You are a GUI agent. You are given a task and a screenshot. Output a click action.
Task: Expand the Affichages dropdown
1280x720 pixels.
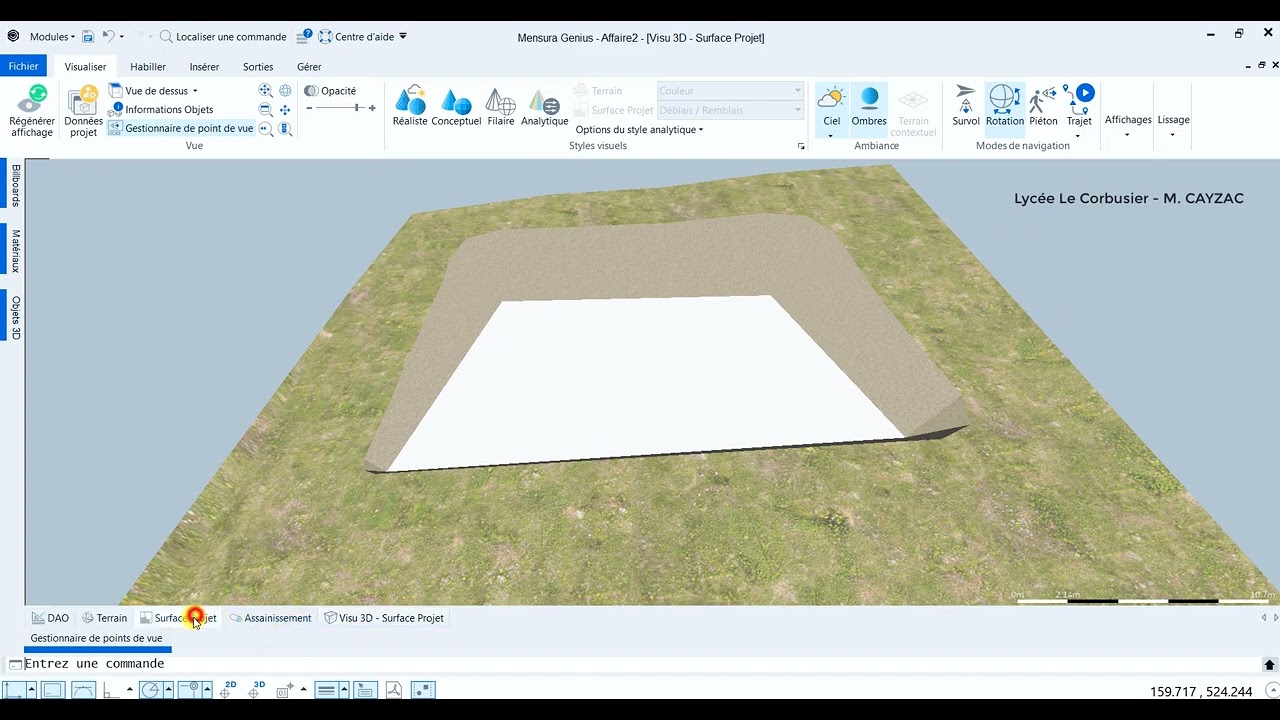(1128, 124)
